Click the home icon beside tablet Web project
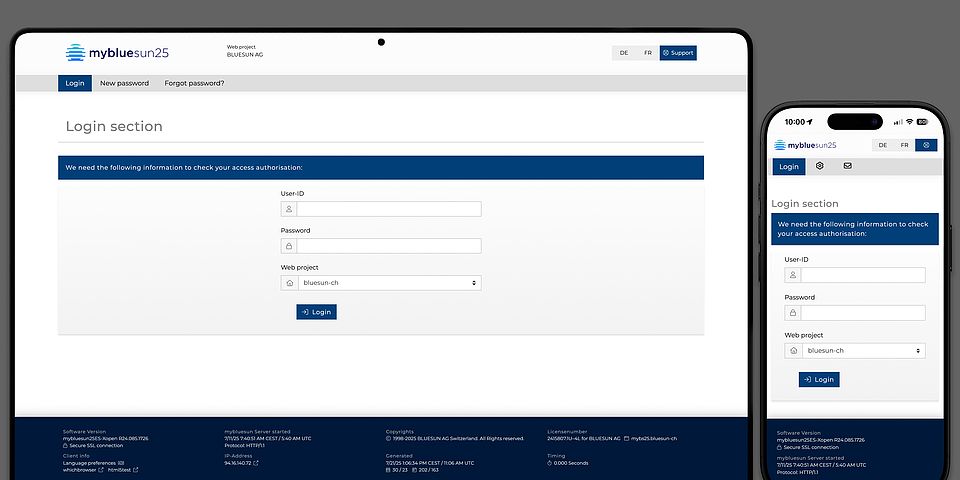 pyautogui.click(x=289, y=283)
